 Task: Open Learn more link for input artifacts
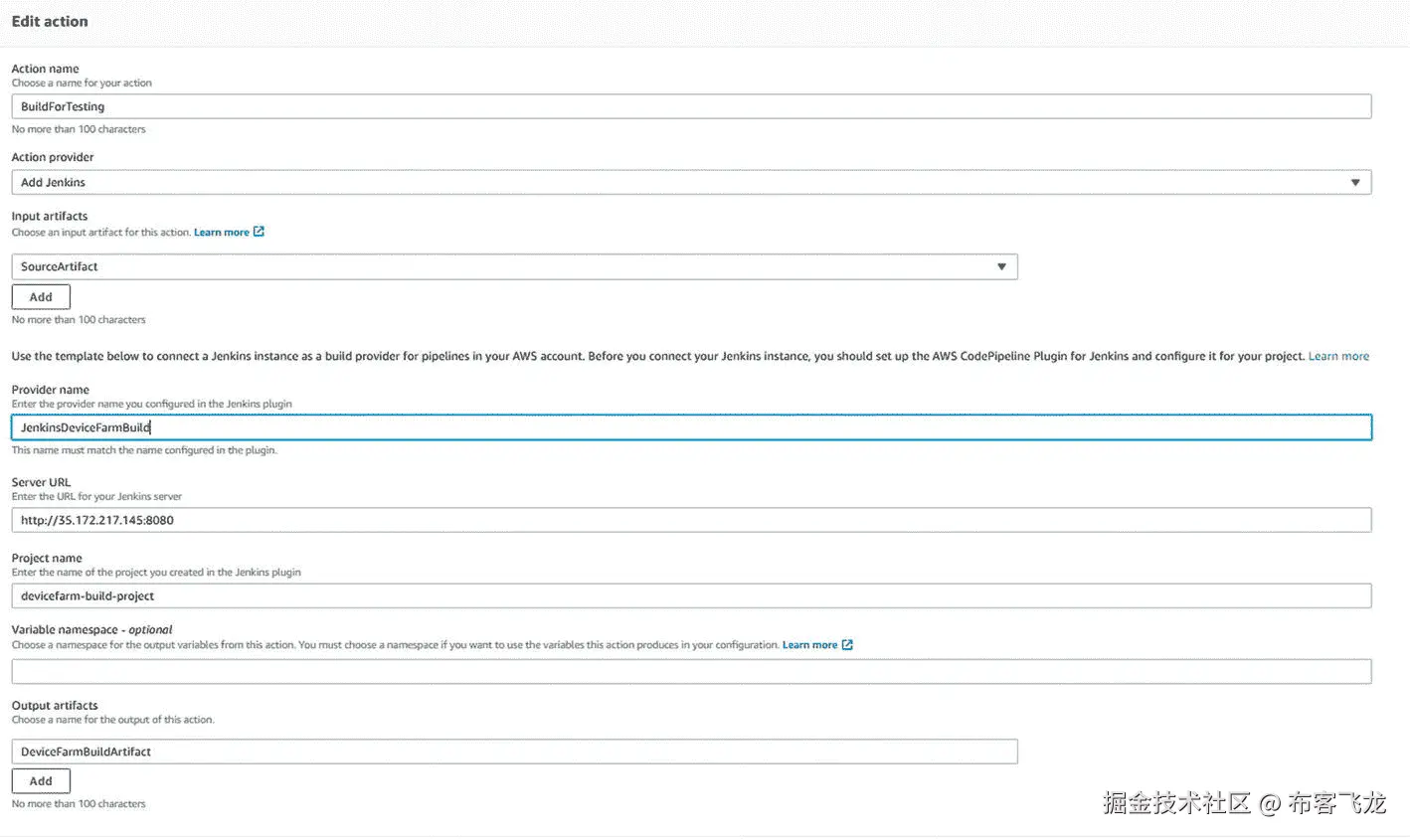221,233
